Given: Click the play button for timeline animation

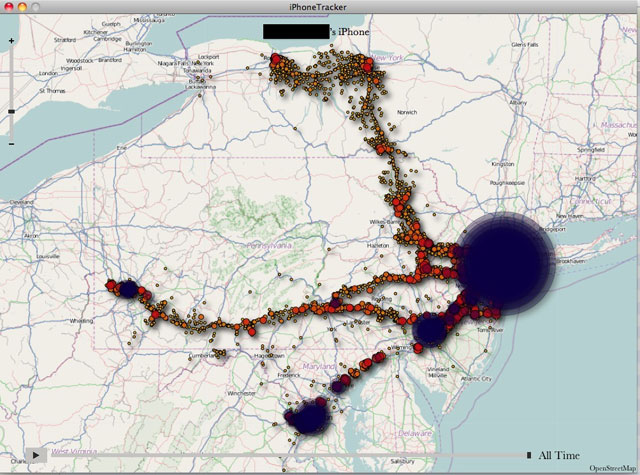Looking at the screenshot, I should tap(36, 455).
